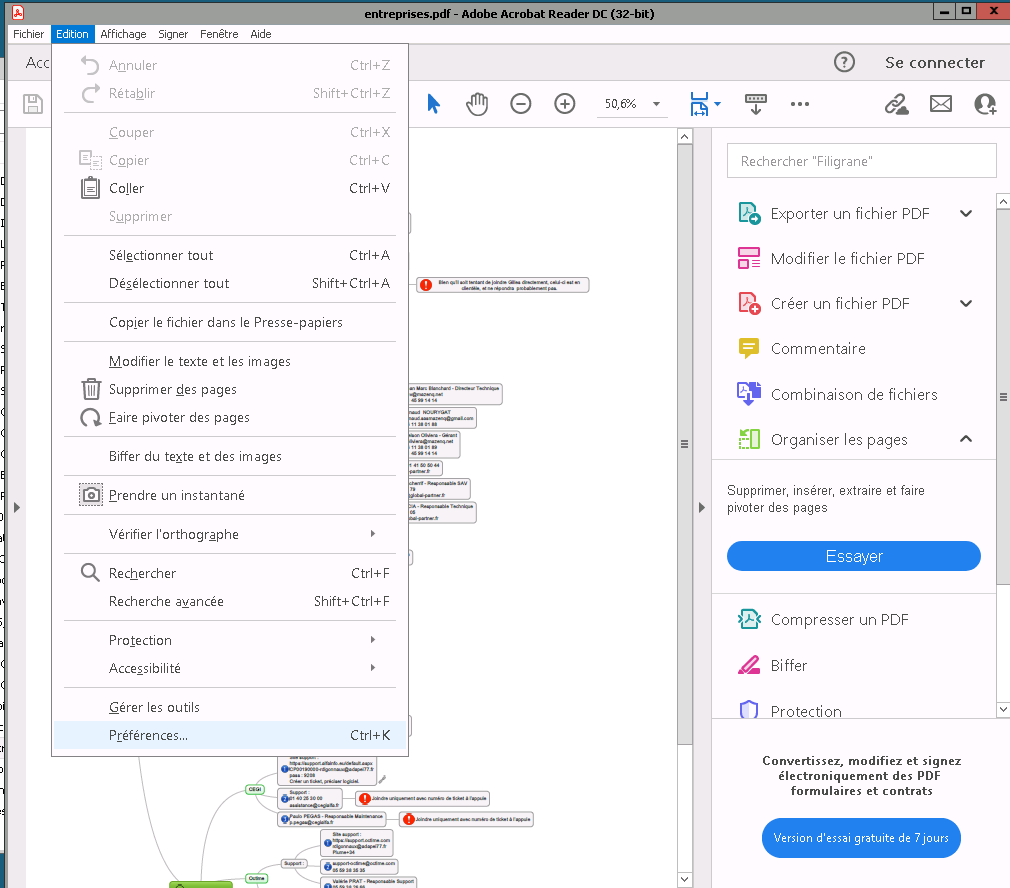The image size is (1010, 888).
Task: Click the document vertical scrollbar thumb
Action: tap(685, 444)
